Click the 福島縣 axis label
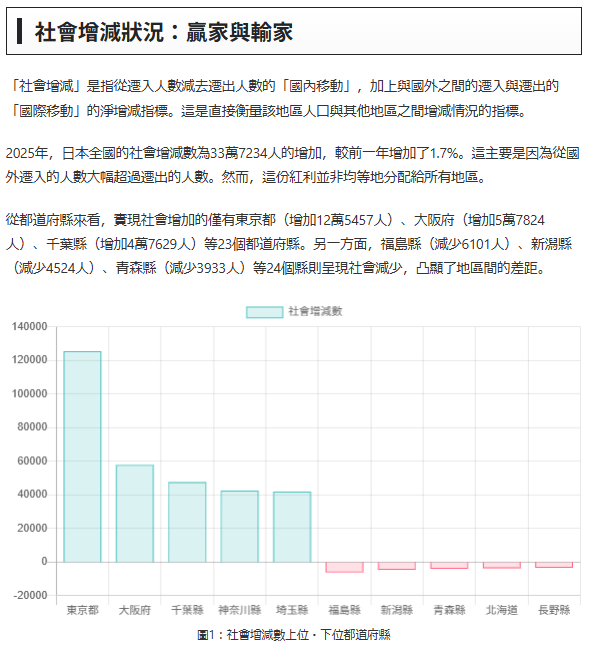 tap(344, 610)
